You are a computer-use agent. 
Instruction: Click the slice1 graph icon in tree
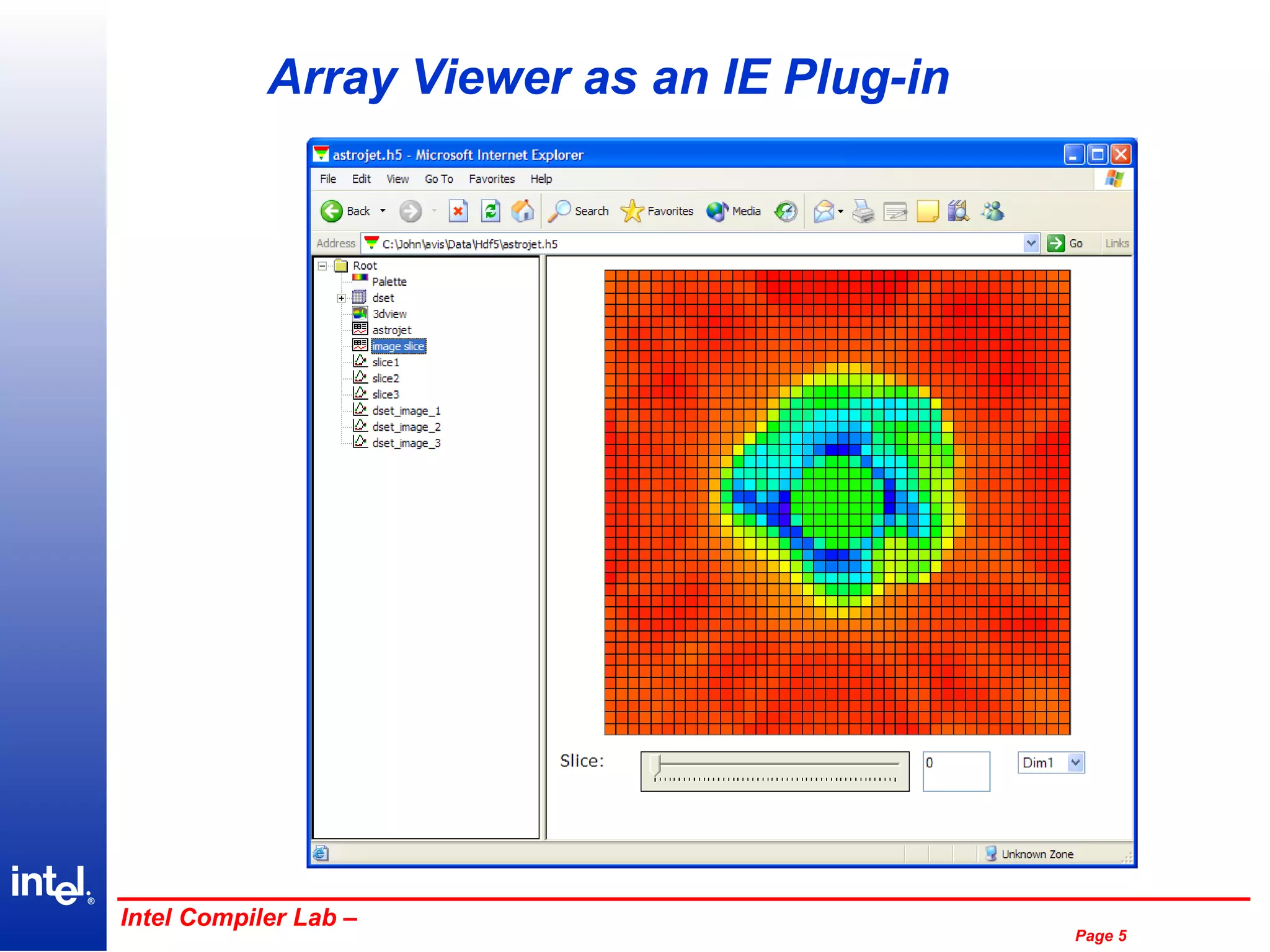360,361
